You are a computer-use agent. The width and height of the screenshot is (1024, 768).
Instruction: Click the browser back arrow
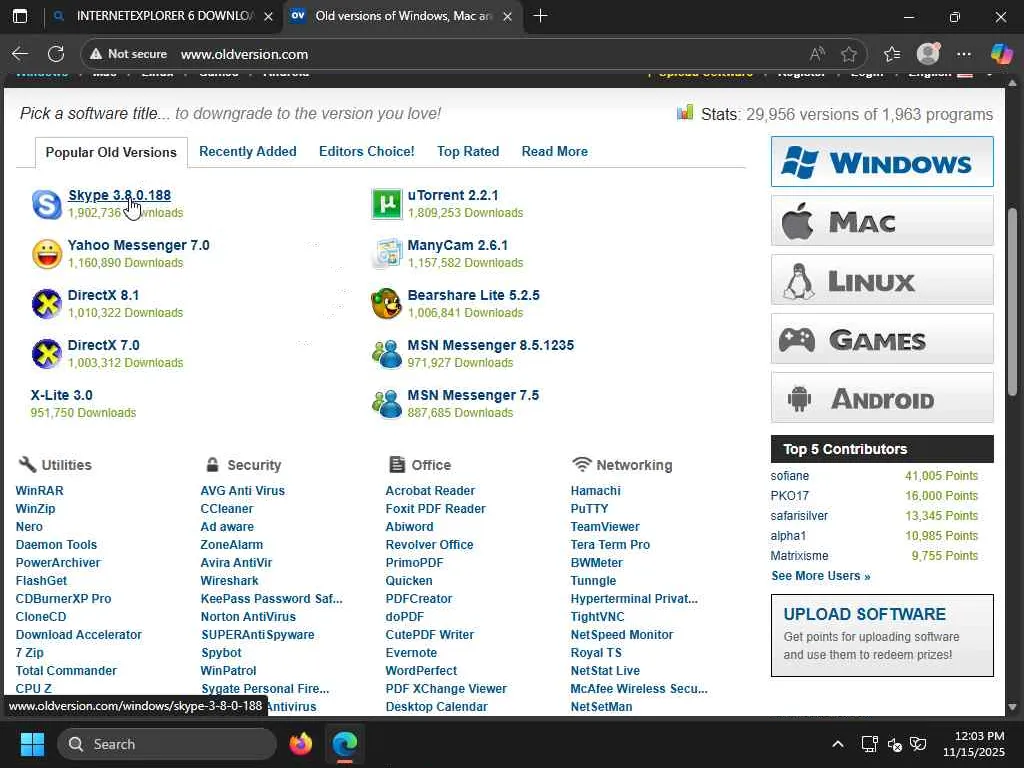[20, 54]
